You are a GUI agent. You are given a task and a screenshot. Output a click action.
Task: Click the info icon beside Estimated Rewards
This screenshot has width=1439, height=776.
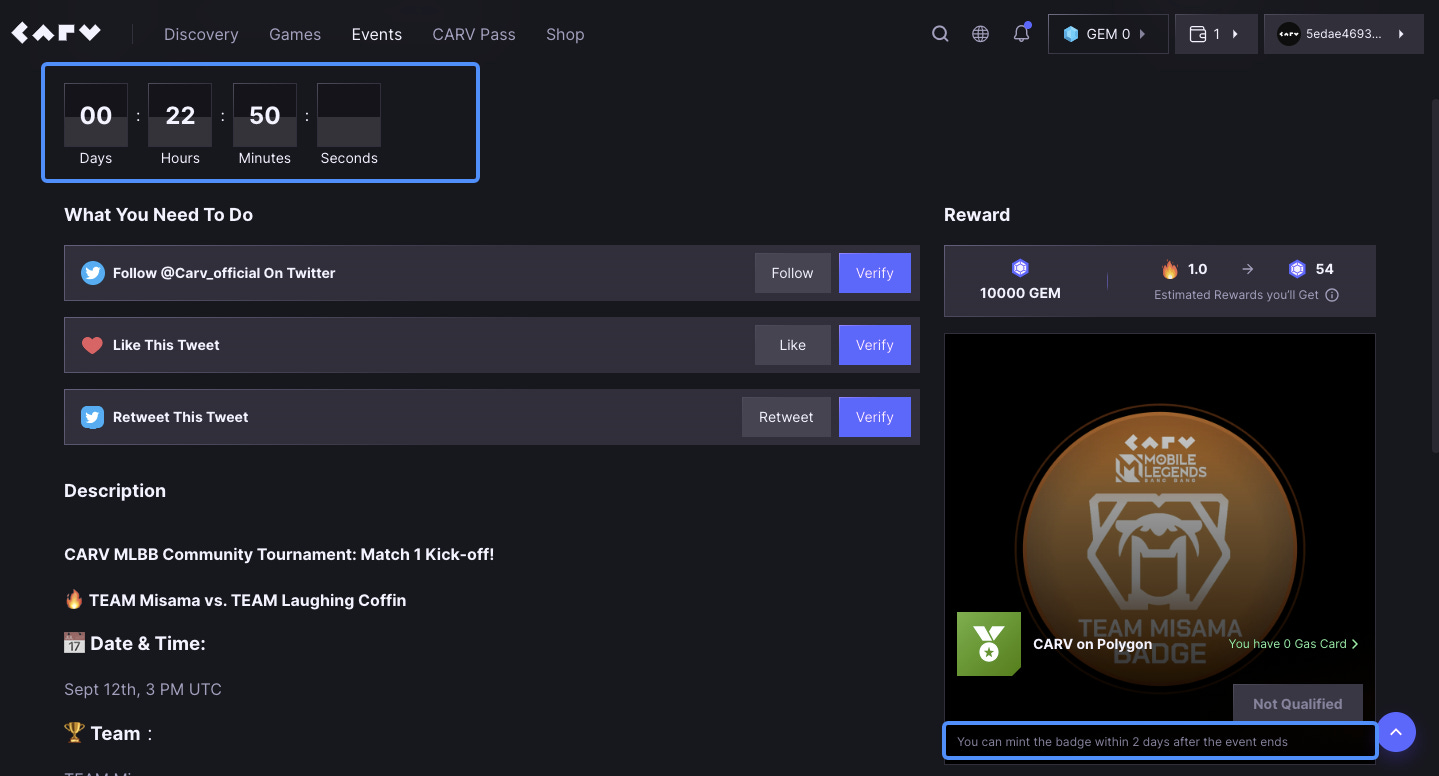coord(1332,295)
